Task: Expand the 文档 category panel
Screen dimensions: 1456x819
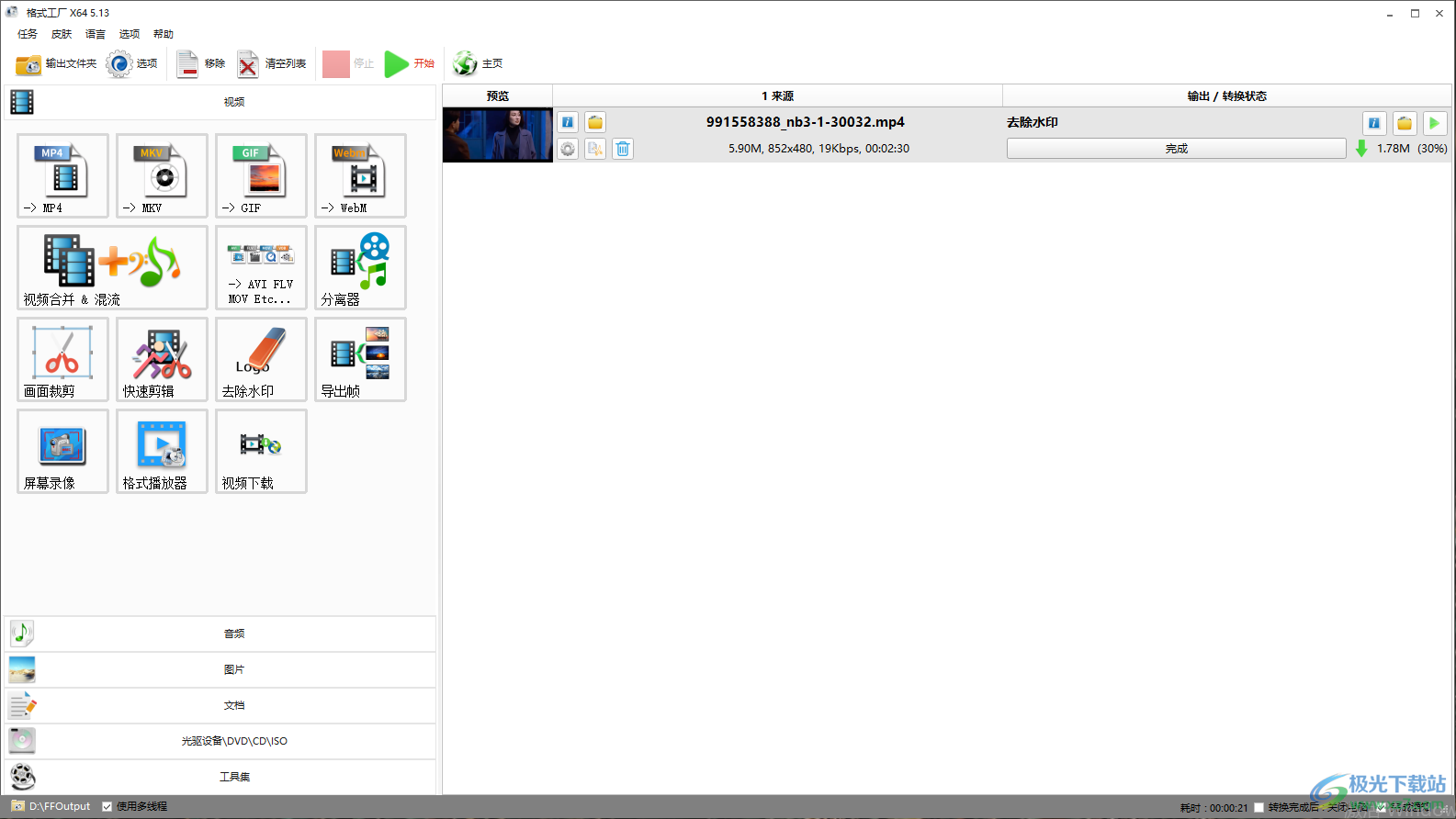Action: point(220,705)
